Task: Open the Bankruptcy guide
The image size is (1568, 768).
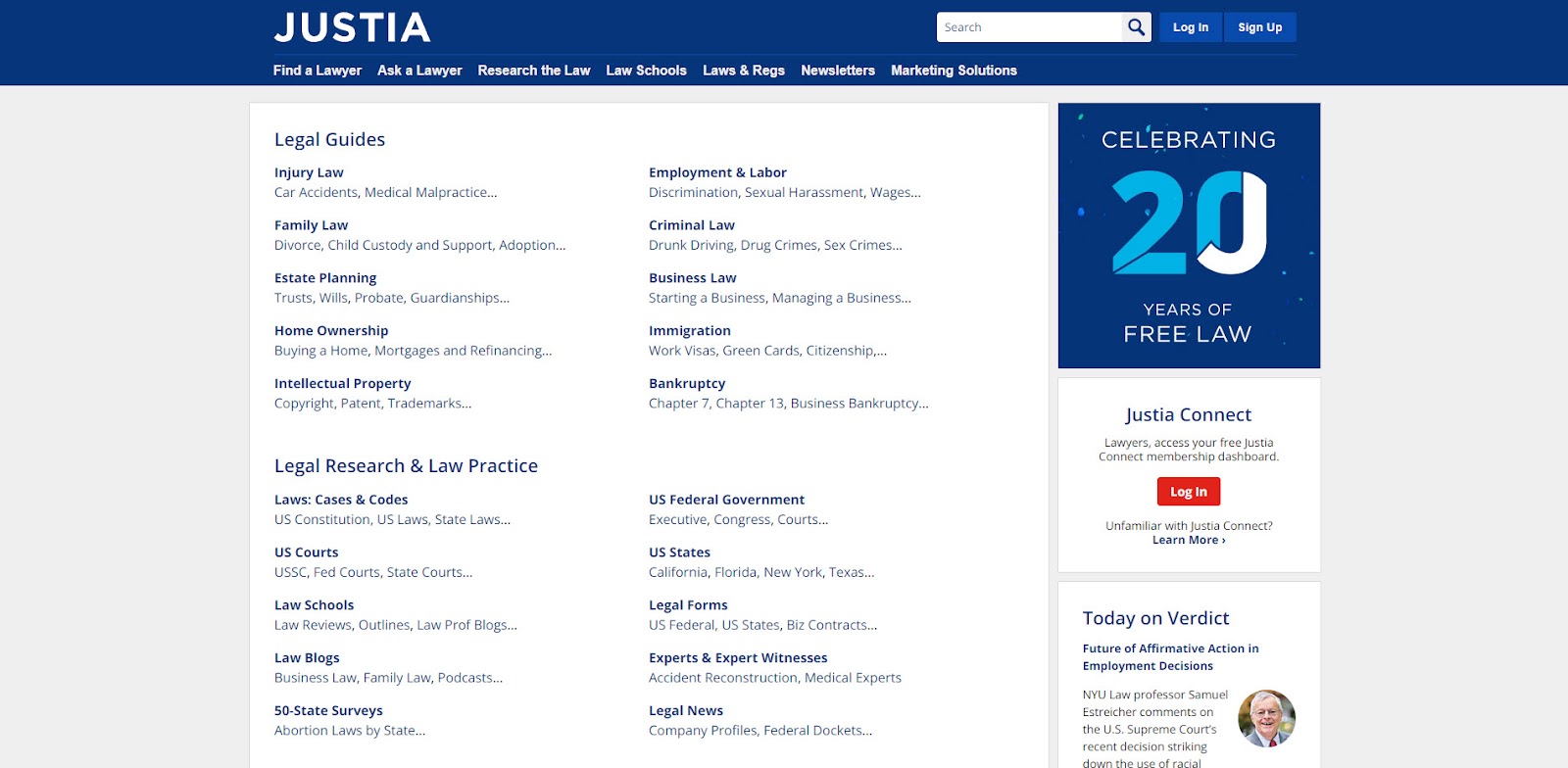Action: tap(687, 384)
